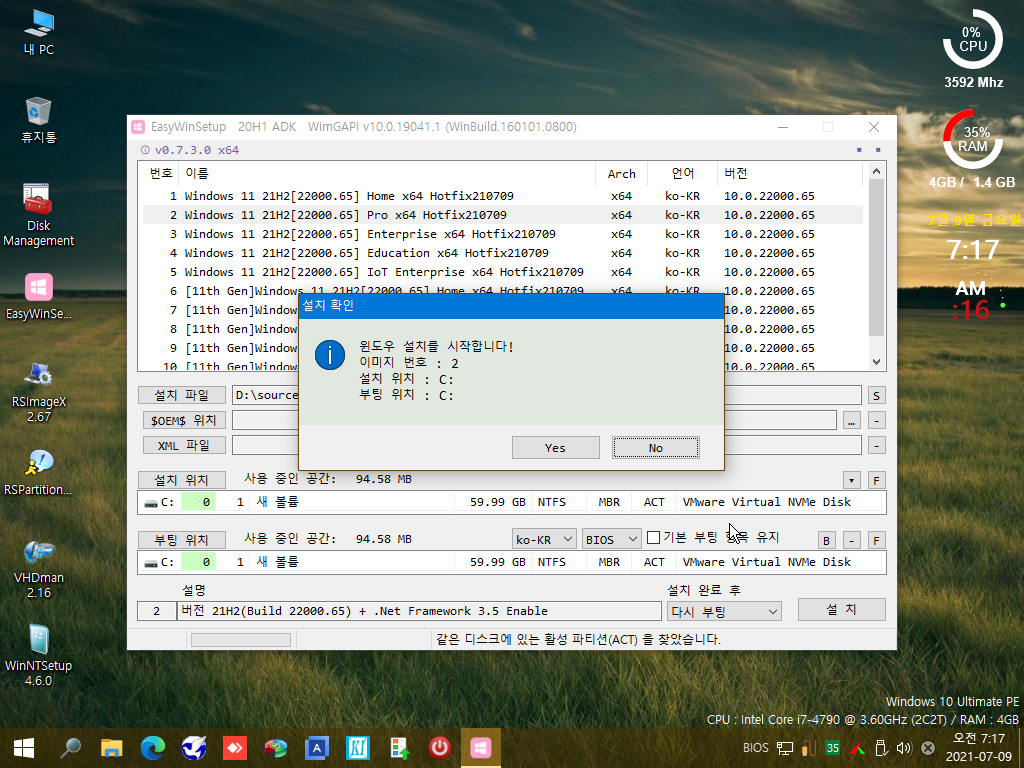Open File Explorer from the taskbar
1024x768 pixels.
coord(112,748)
